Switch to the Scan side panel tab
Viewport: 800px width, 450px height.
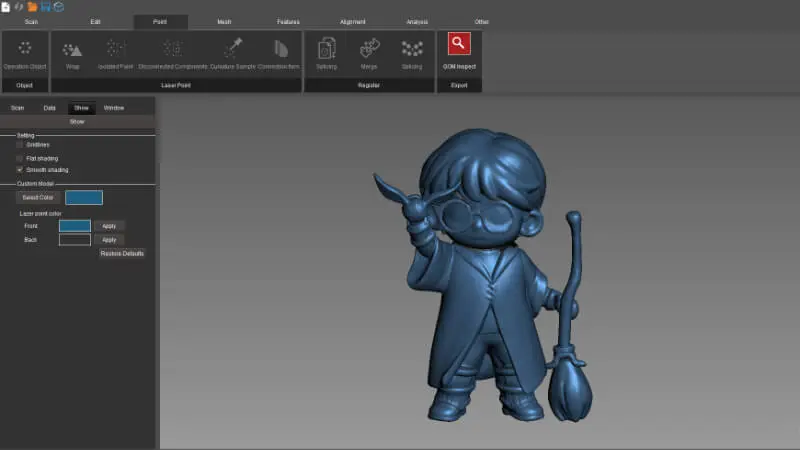pyautogui.click(x=17, y=108)
